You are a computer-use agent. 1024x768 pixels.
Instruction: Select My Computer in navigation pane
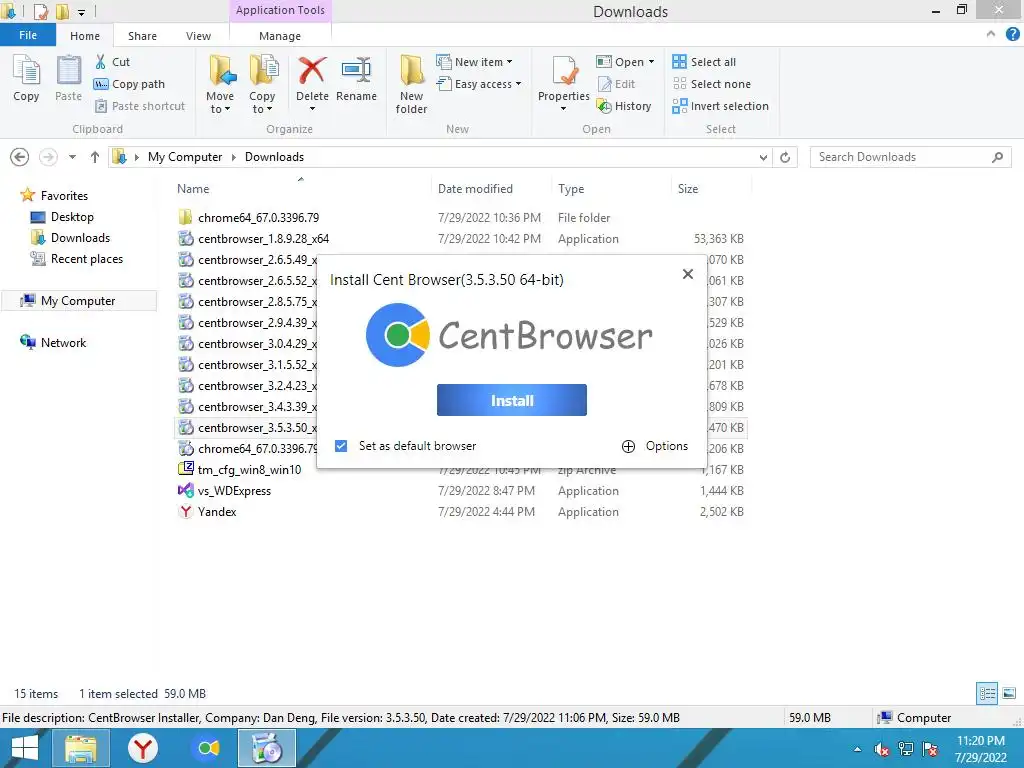click(x=78, y=300)
